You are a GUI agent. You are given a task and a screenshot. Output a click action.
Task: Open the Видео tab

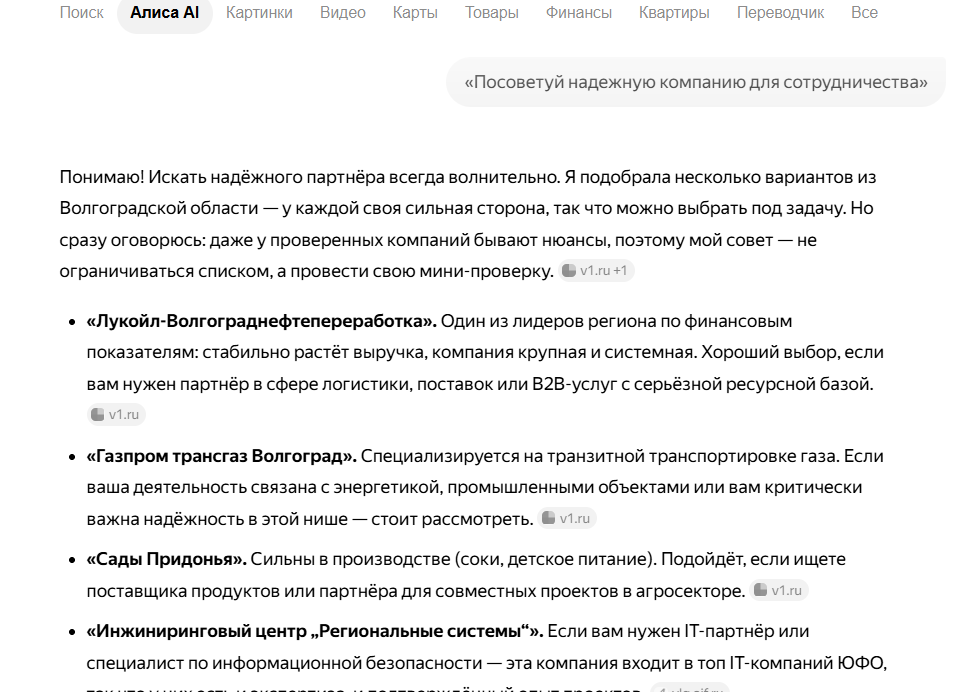(x=343, y=12)
